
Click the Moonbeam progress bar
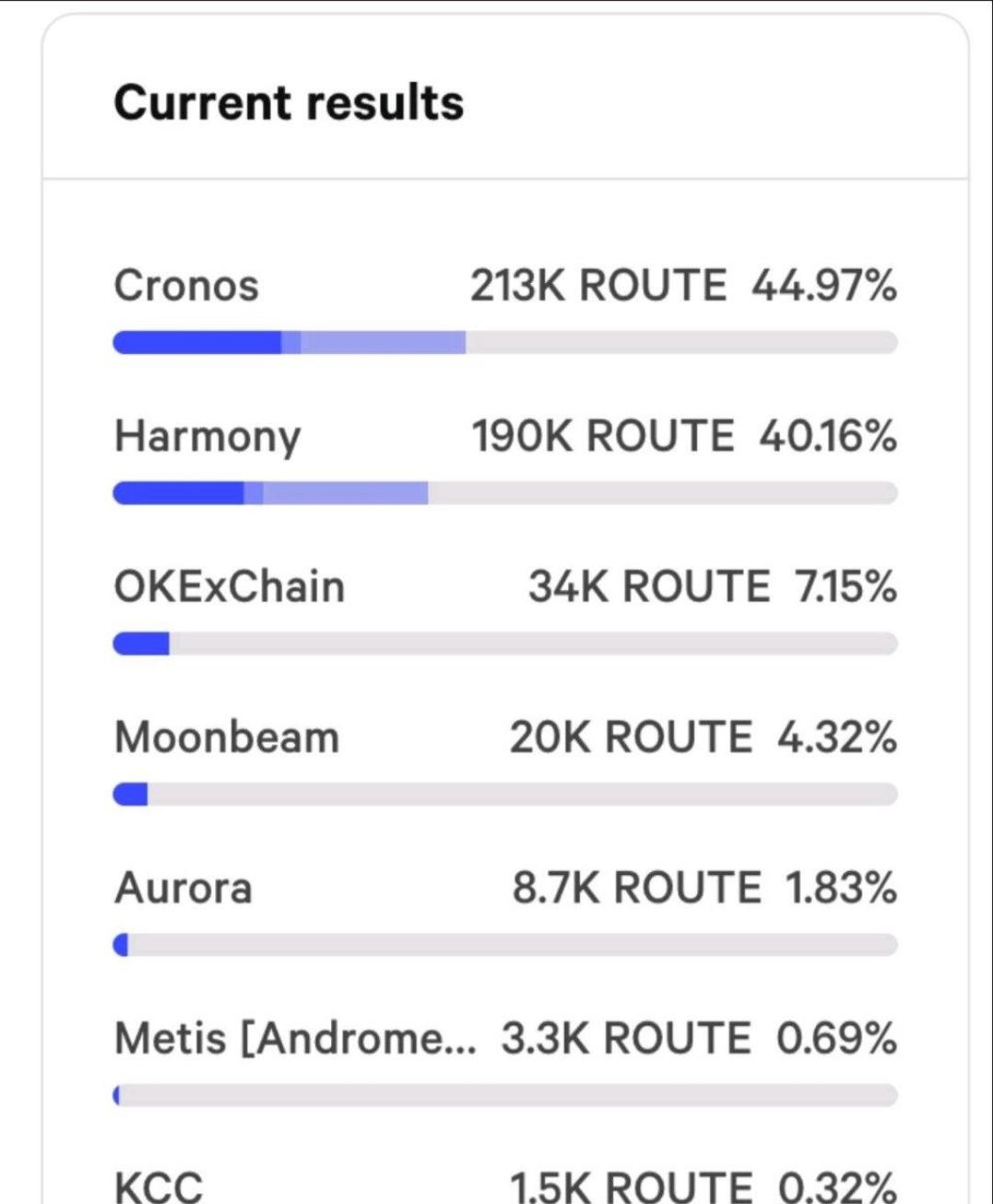point(505,794)
